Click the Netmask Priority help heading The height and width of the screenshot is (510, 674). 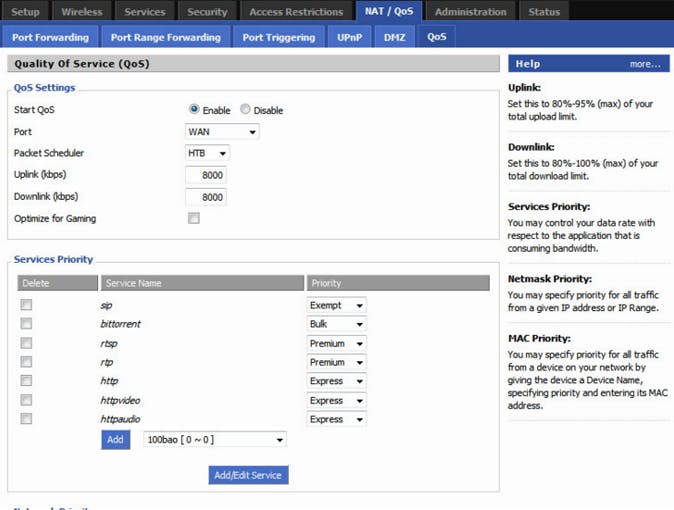coord(550,279)
